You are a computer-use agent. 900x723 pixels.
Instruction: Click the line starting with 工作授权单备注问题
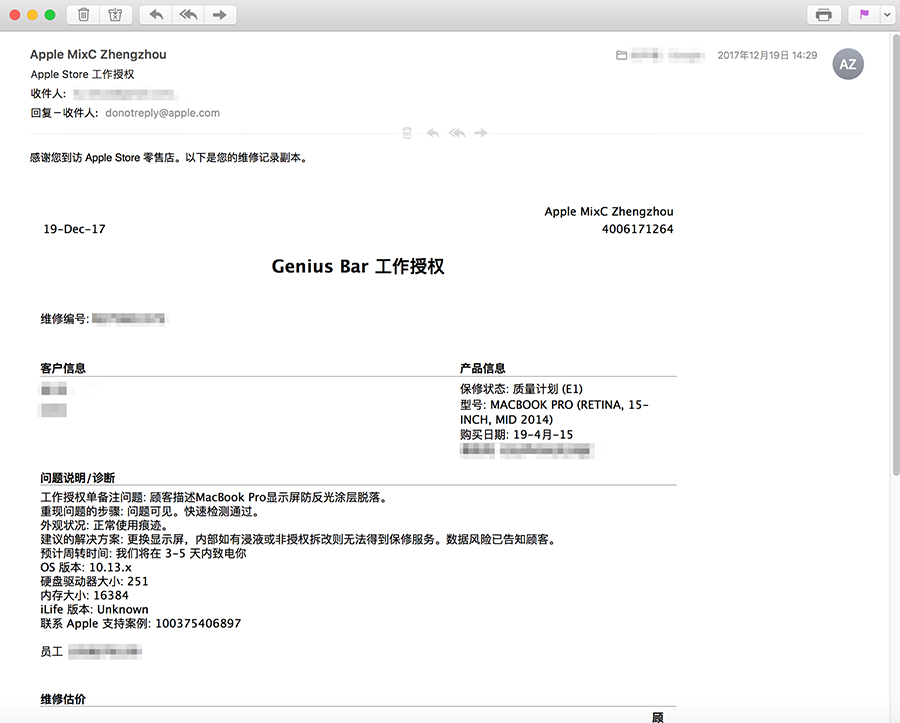[x=215, y=497]
